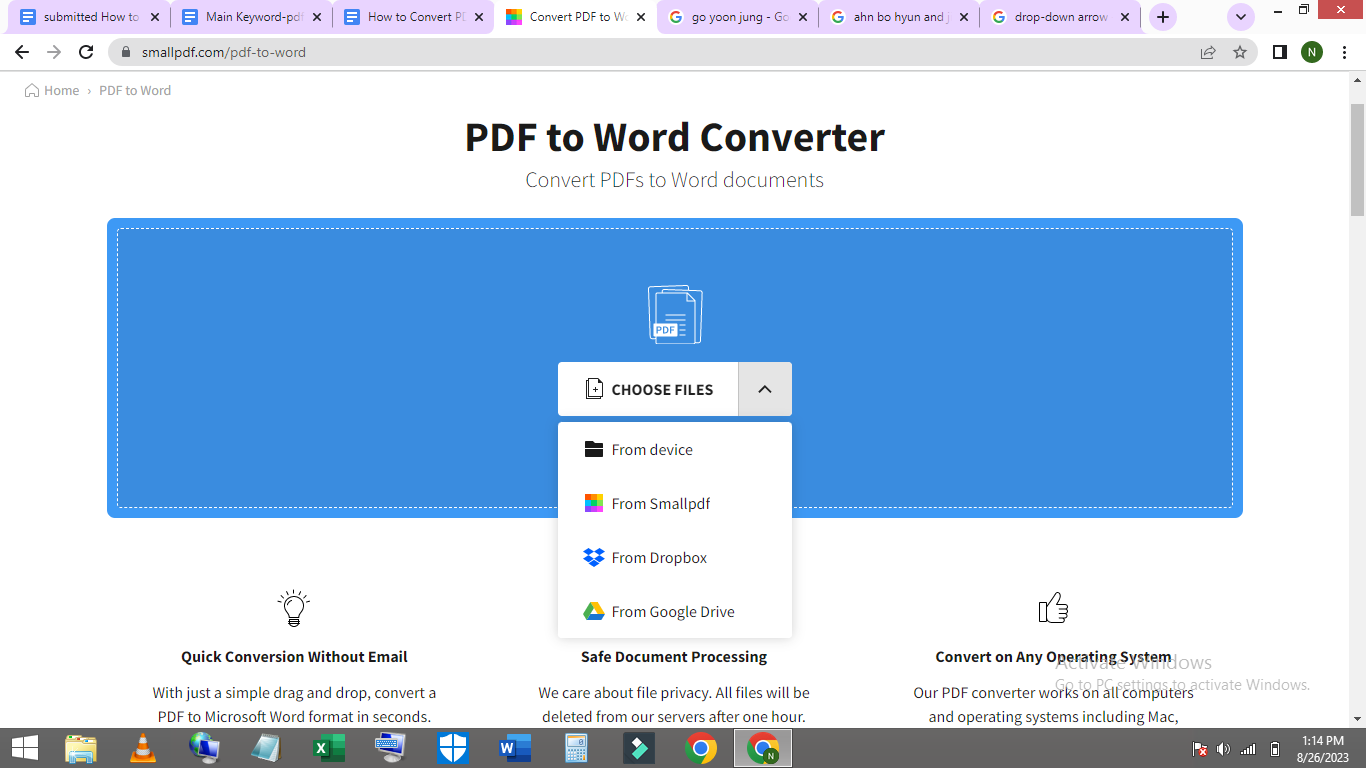
Task: Collapse the upload options chevron
Action: [x=765, y=389]
